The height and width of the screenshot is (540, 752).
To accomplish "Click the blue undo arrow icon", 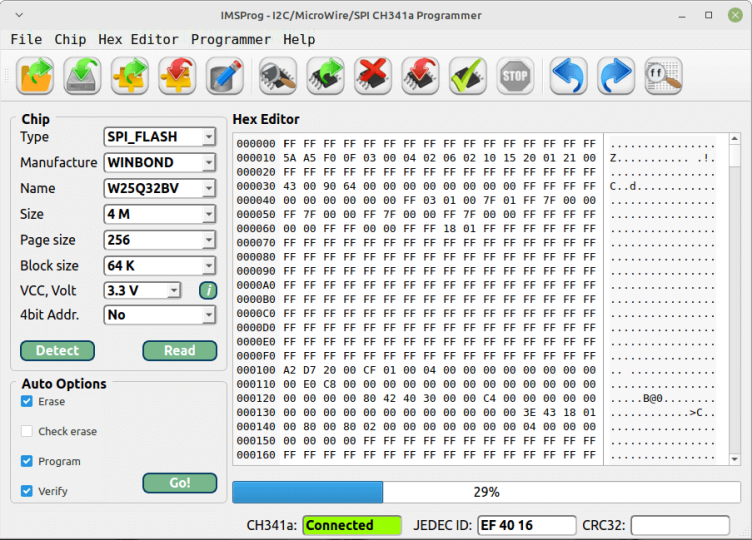I will [568, 76].
